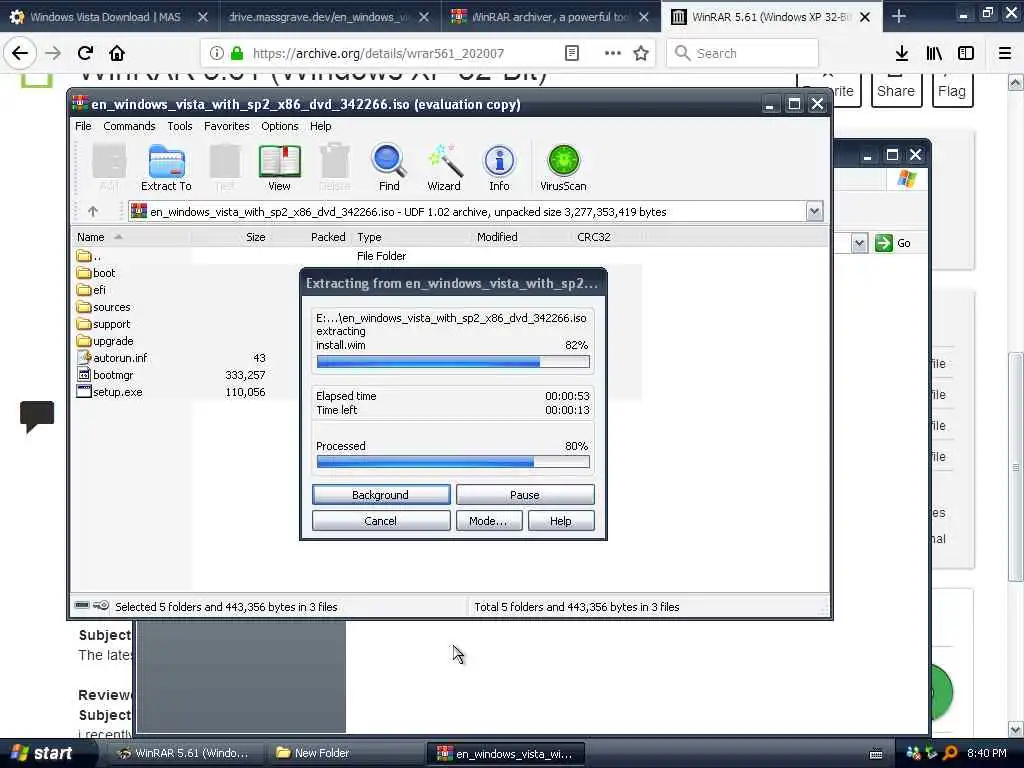The height and width of the screenshot is (768, 1024).
Task: Open the Mode... button
Action: click(x=488, y=520)
